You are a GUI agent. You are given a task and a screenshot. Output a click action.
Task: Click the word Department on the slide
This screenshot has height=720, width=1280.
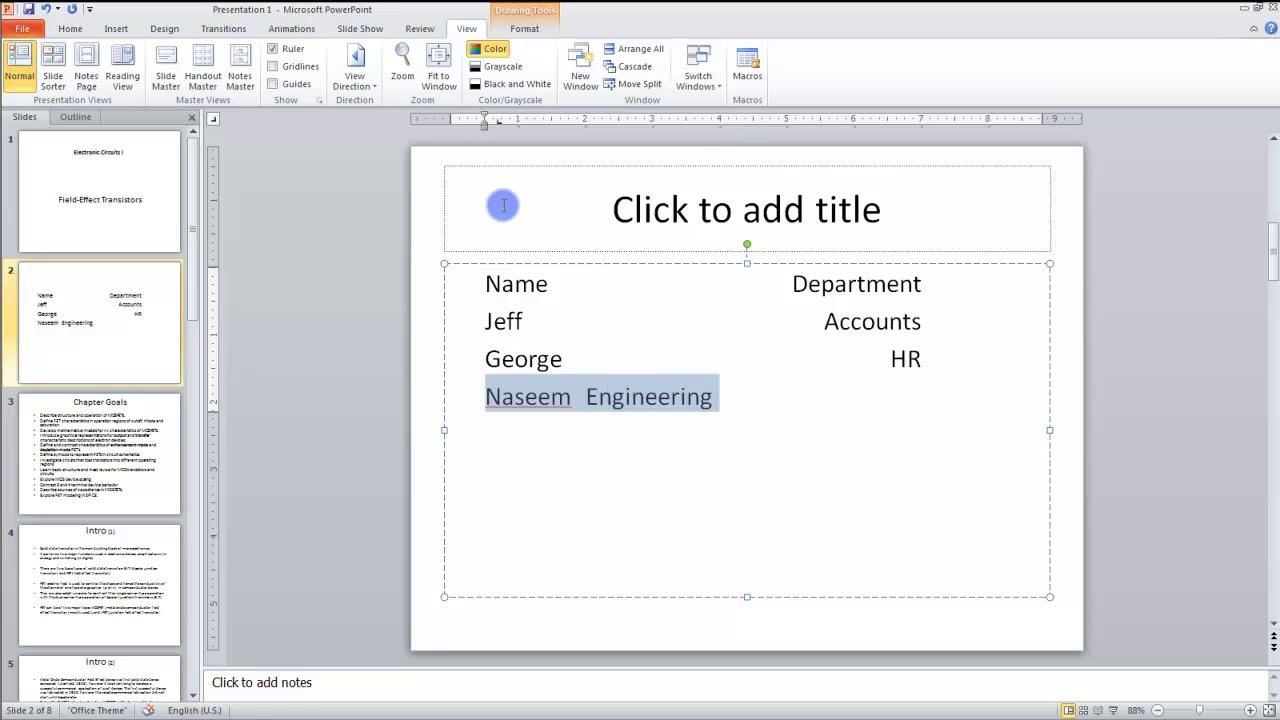[x=856, y=284]
